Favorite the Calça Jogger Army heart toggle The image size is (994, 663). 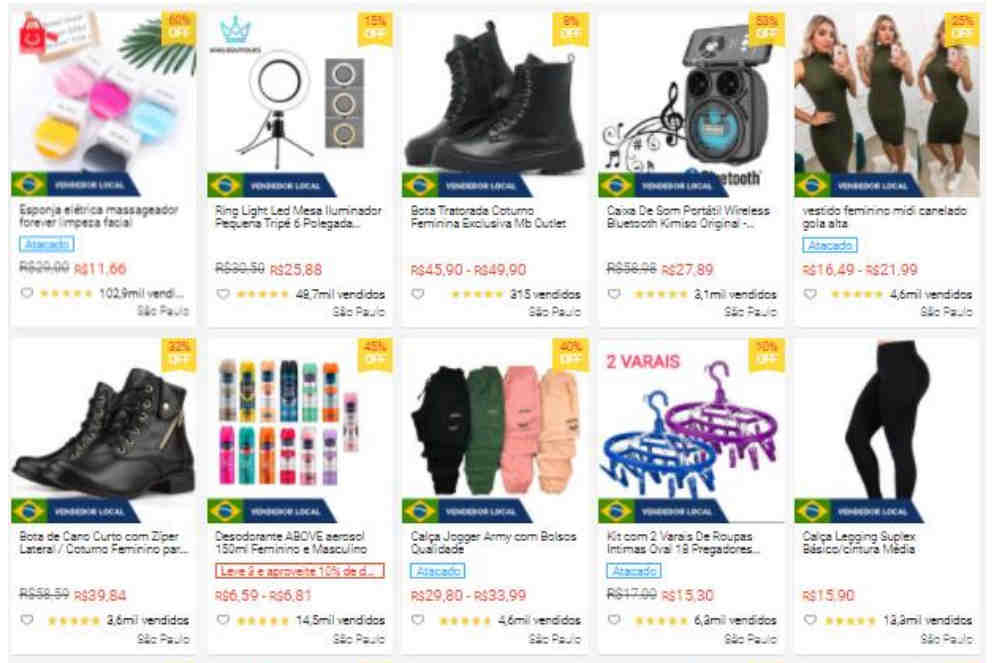(418, 620)
